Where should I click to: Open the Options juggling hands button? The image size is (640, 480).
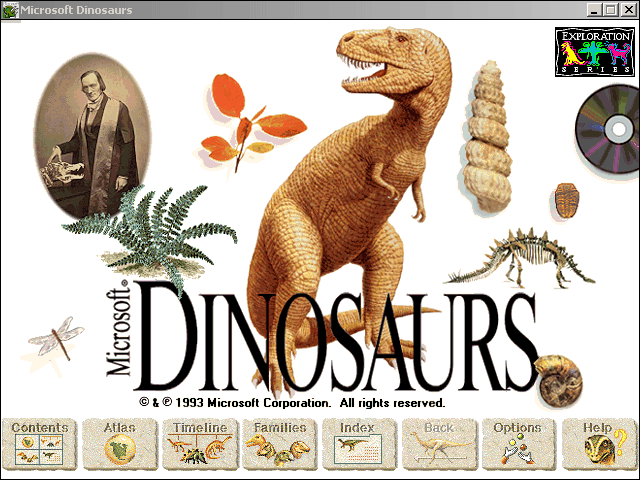pyautogui.click(x=519, y=444)
